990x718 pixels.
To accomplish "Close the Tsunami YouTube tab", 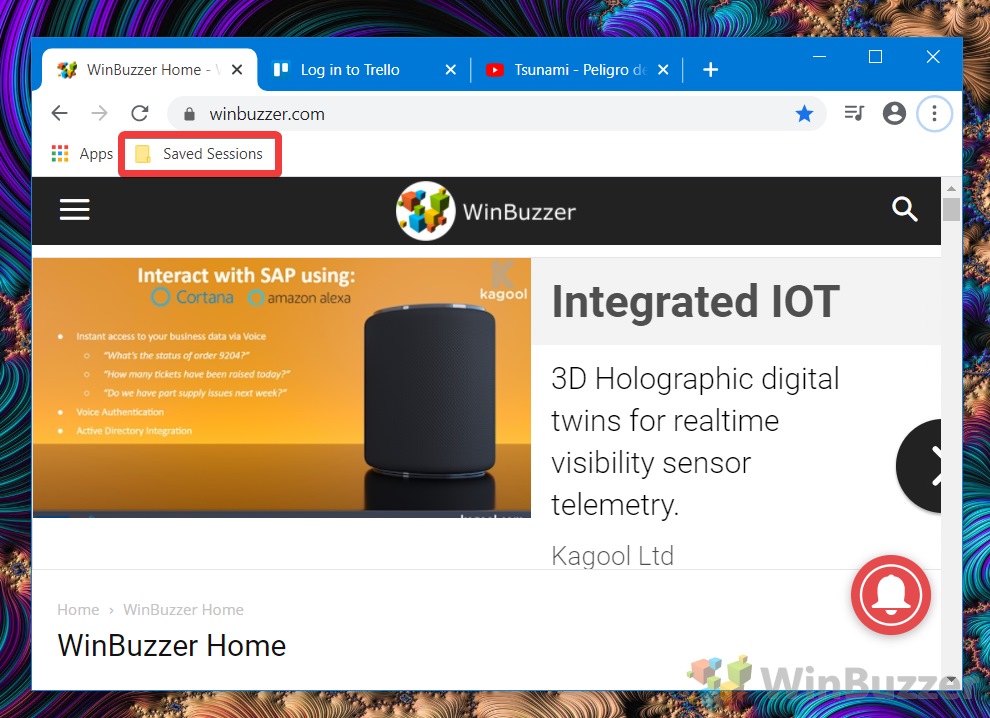I will (663, 69).
